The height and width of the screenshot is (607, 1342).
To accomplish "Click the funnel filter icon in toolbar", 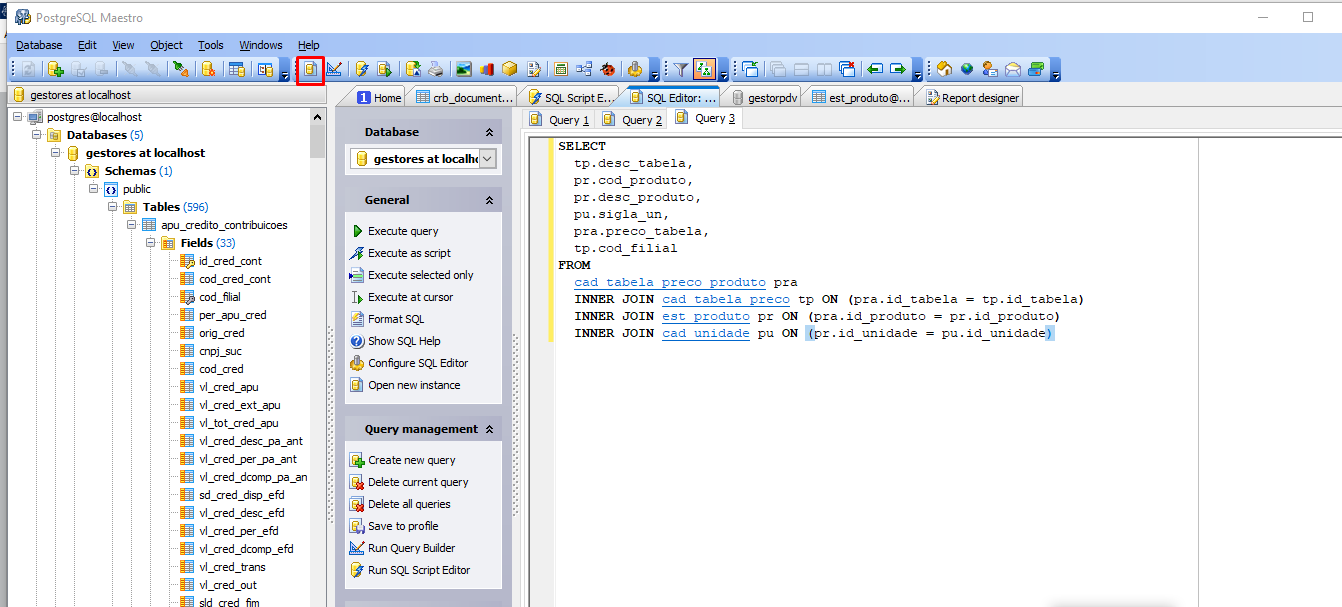I will (x=680, y=69).
